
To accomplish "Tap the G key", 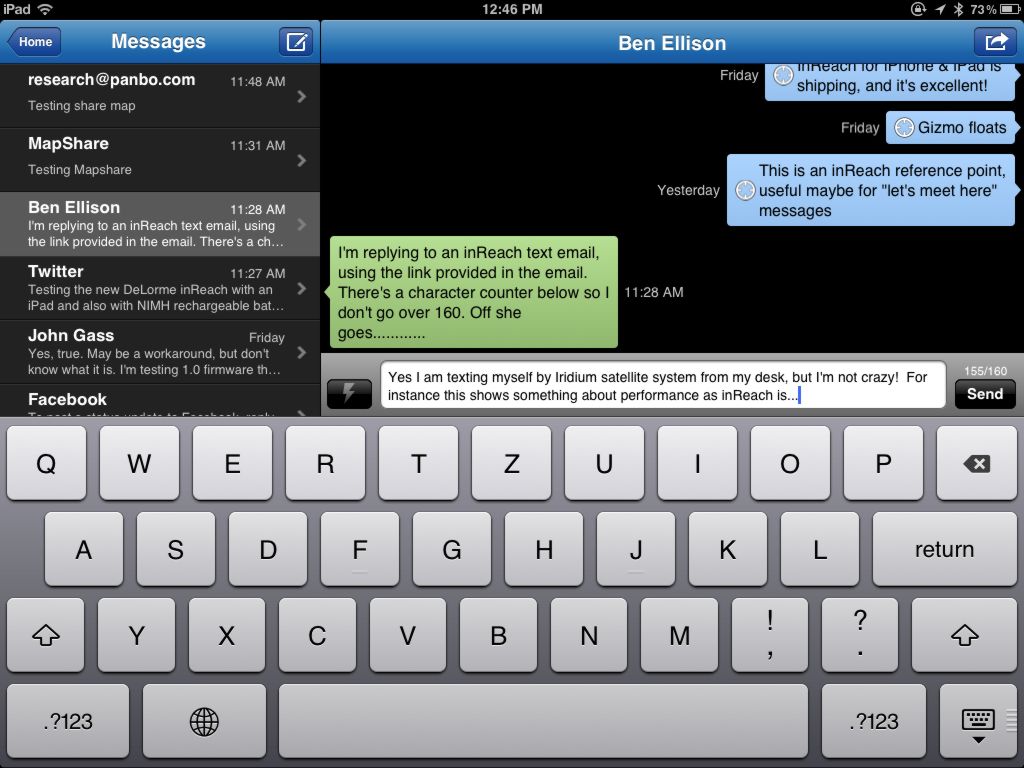I will tap(452, 549).
